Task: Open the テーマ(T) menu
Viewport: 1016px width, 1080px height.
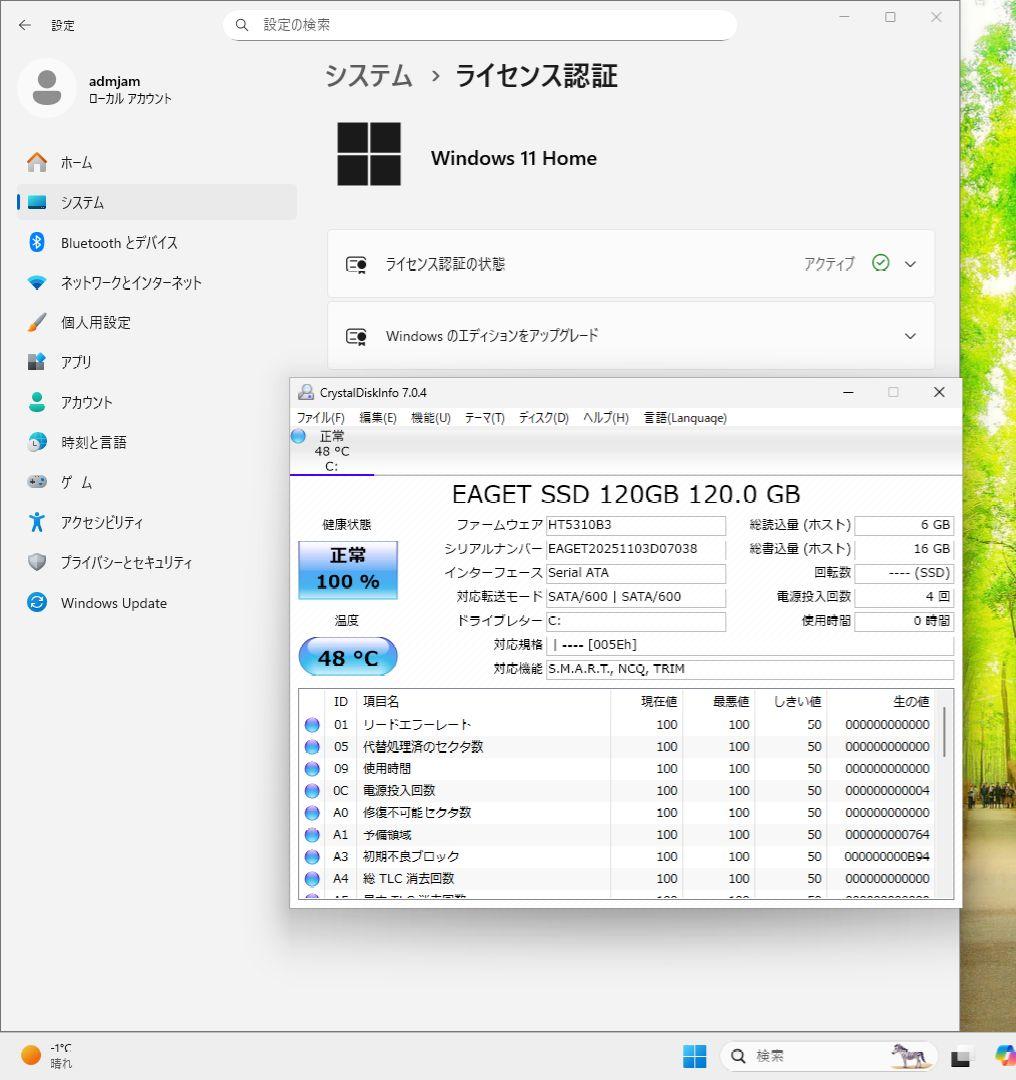Action: pyautogui.click(x=483, y=418)
